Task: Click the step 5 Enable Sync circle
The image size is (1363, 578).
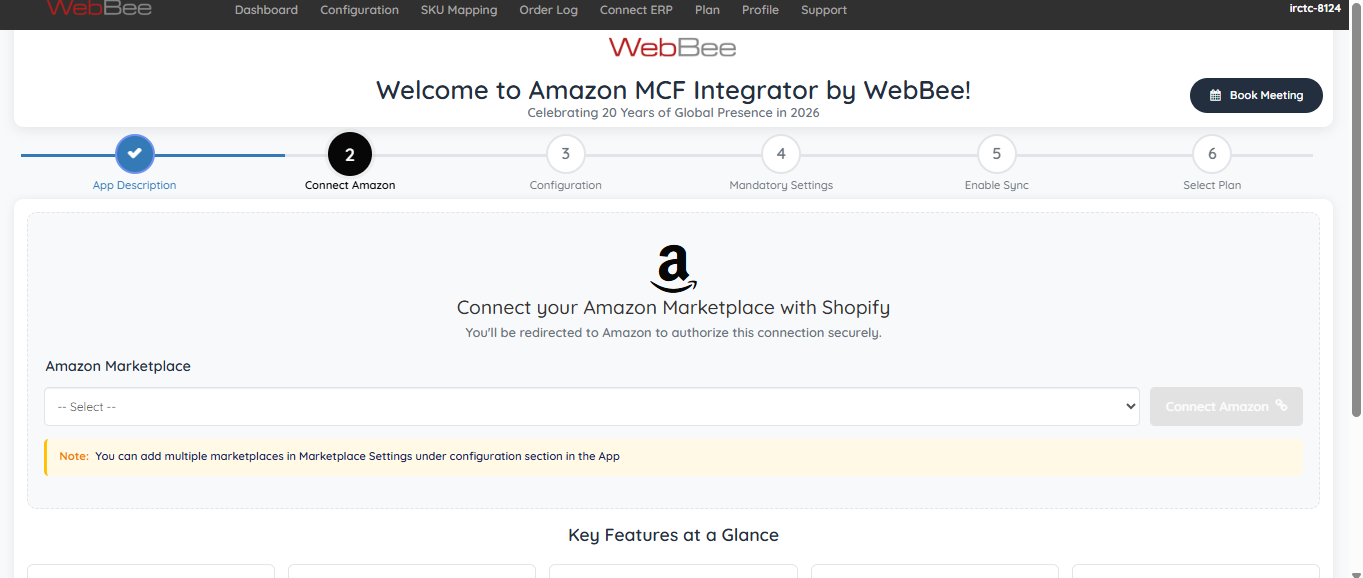Action: pyautogui.click(x=997, y=154)
